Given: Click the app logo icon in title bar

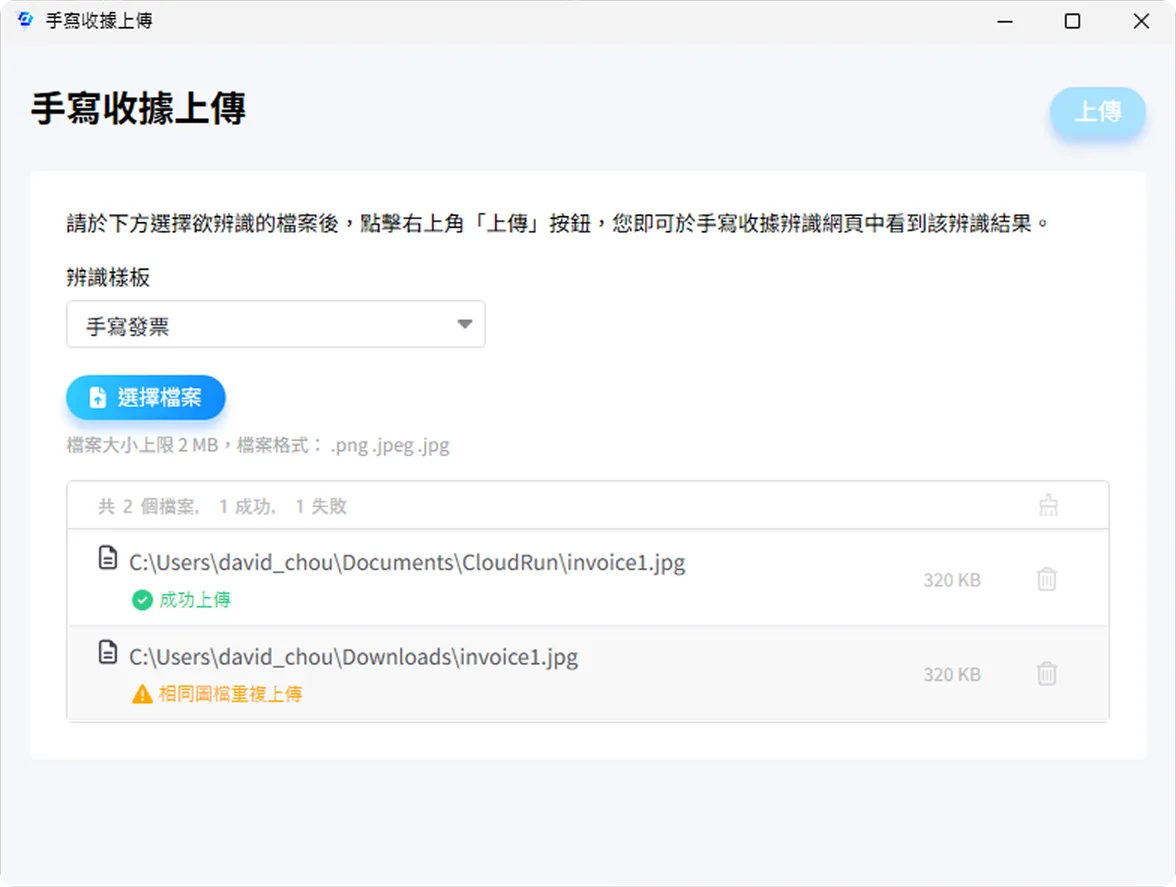Looking at the screenshot, I should 25,19.
